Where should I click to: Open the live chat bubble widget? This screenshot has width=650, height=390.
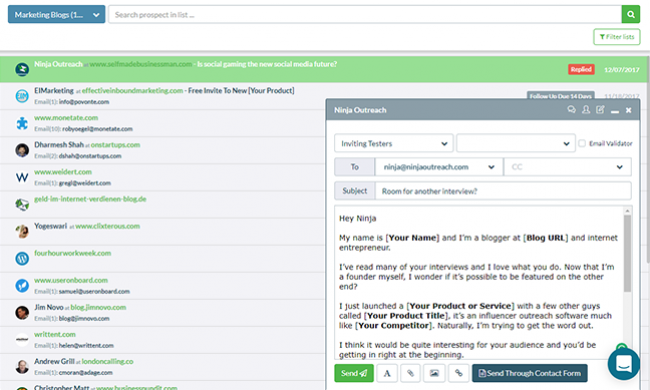[x=624, y=364]
